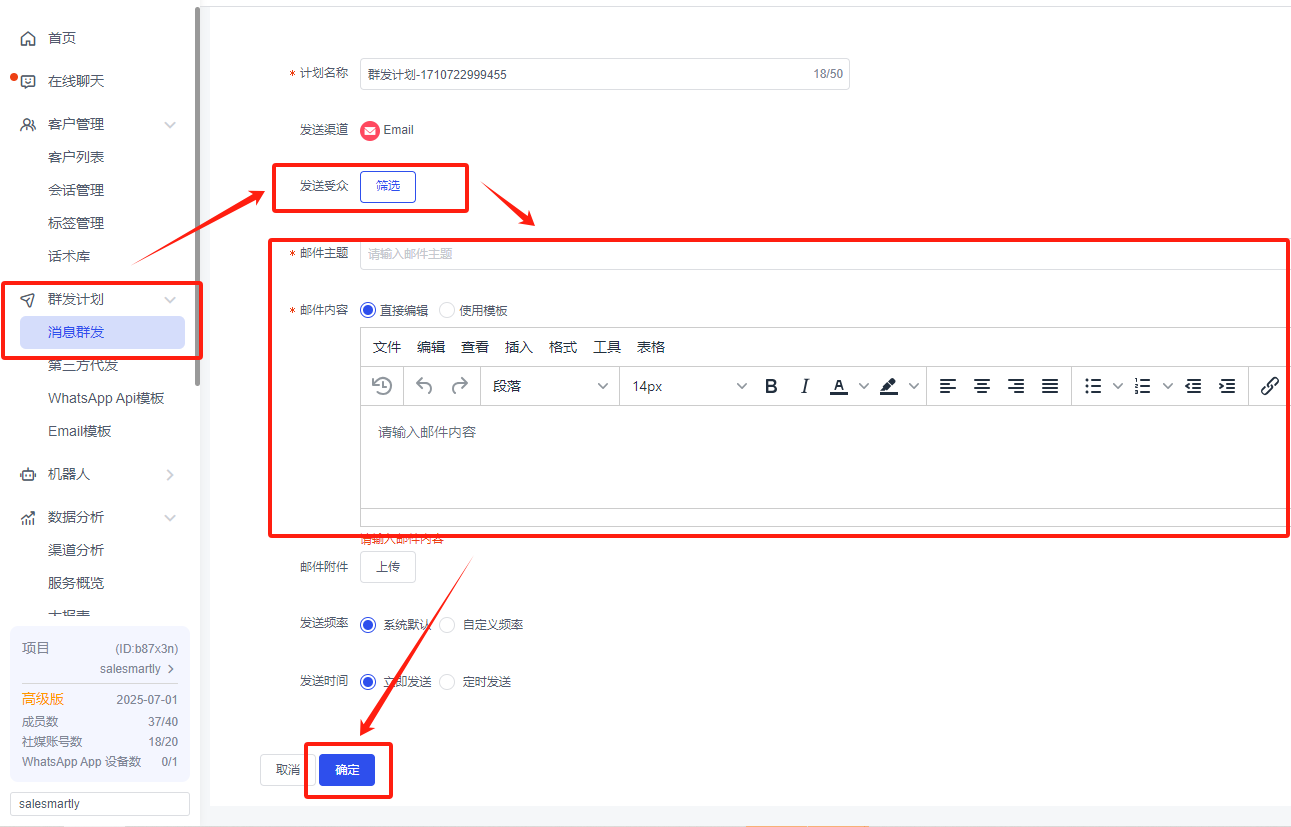
Task: Open the 格式 menu in the editor
Action: point(563,347)
